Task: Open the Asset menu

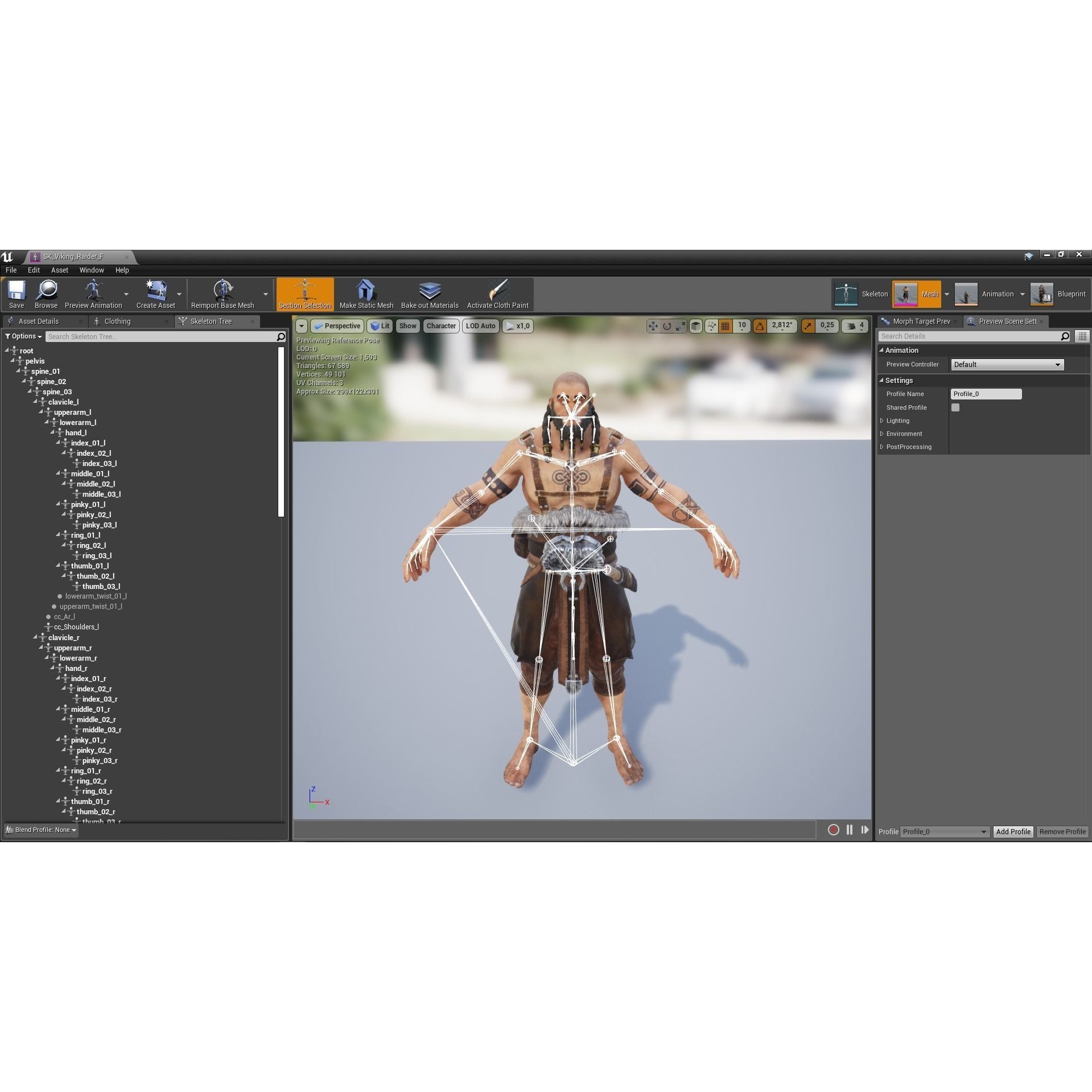Action: (59, 270)
